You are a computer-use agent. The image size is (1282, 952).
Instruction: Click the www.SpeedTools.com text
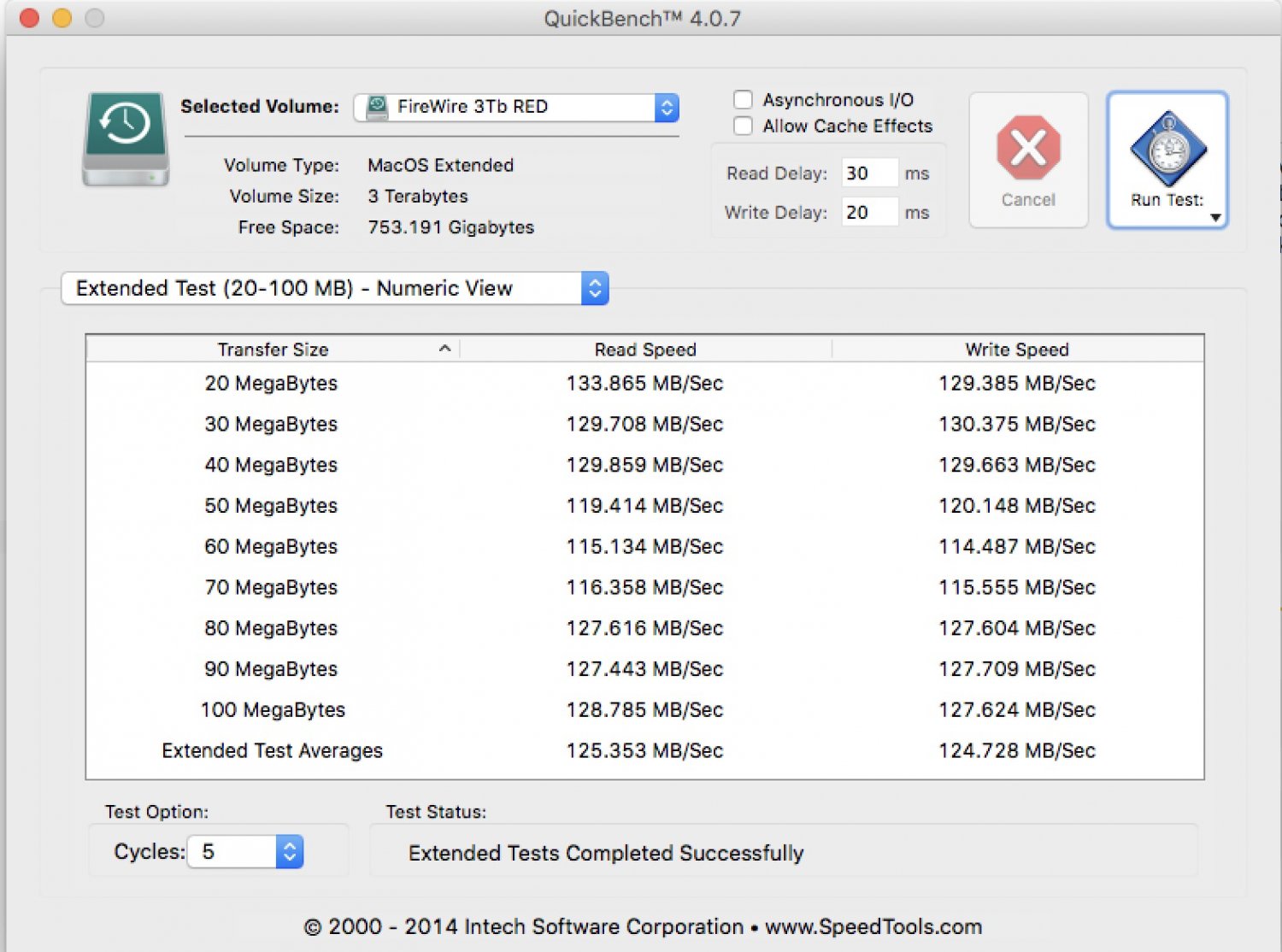(x=873, y=926)
